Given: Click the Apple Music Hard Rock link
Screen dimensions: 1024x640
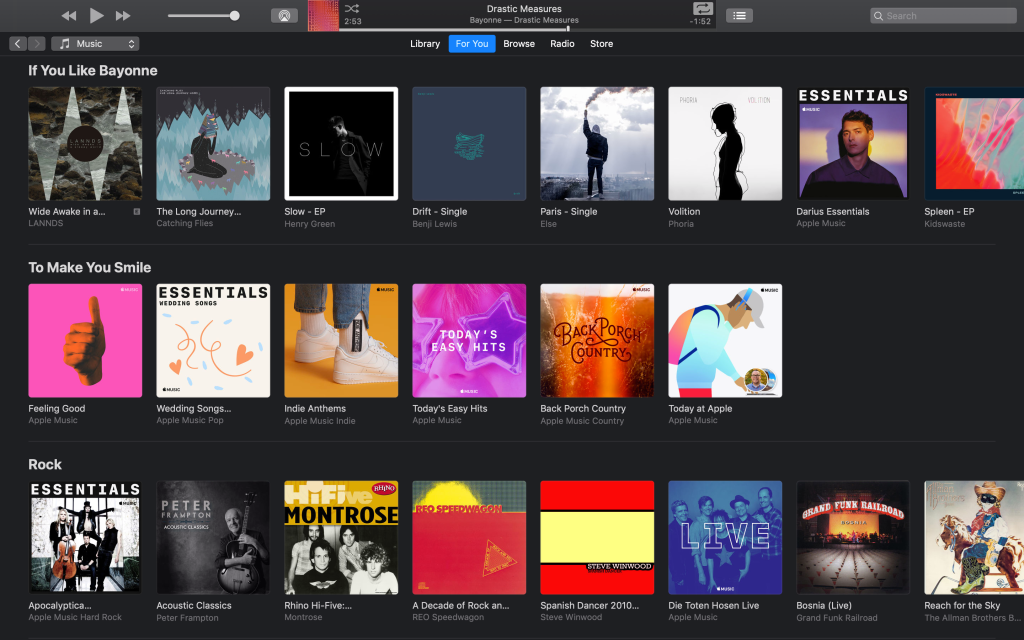Looking at the screenshot, I should coord(75,617).
